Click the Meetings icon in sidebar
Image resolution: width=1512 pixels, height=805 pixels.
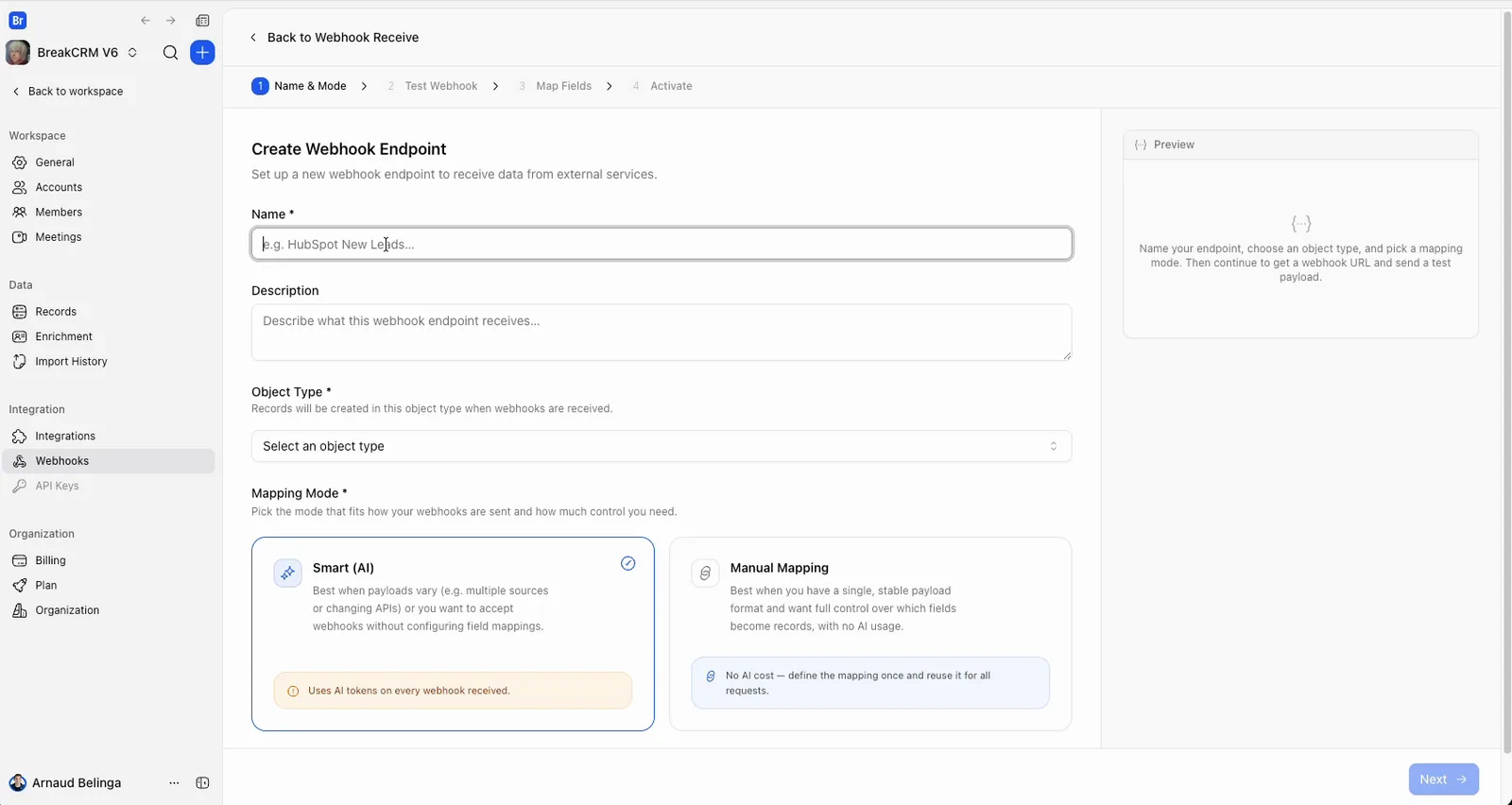pyautogui.click(x=19, y=237)
